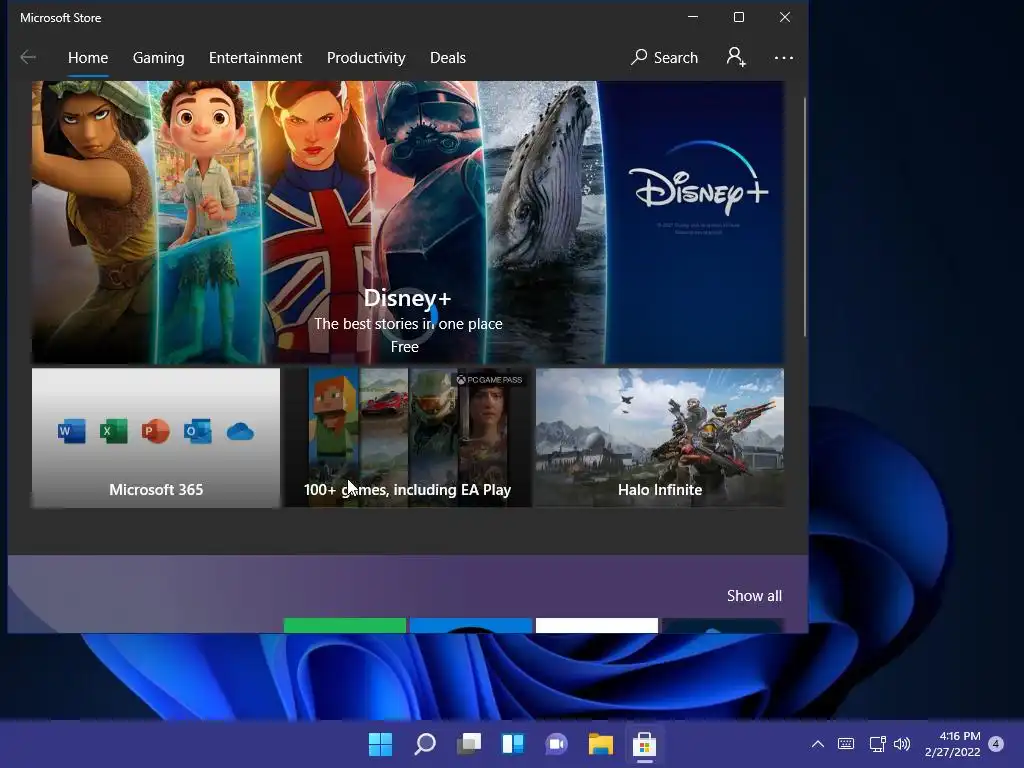
Task: Click the Excel icon in Microsoft 365 tile
Action: tap(114, 431)
